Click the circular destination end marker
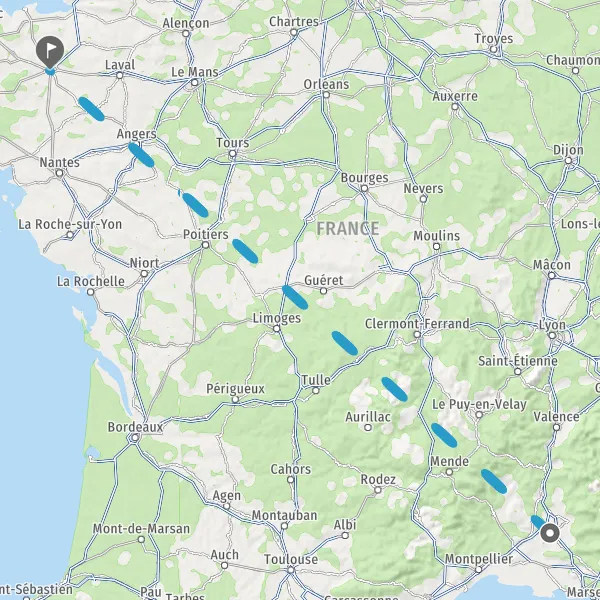This screenshot has height=600, width=600. tap(550, 533)
